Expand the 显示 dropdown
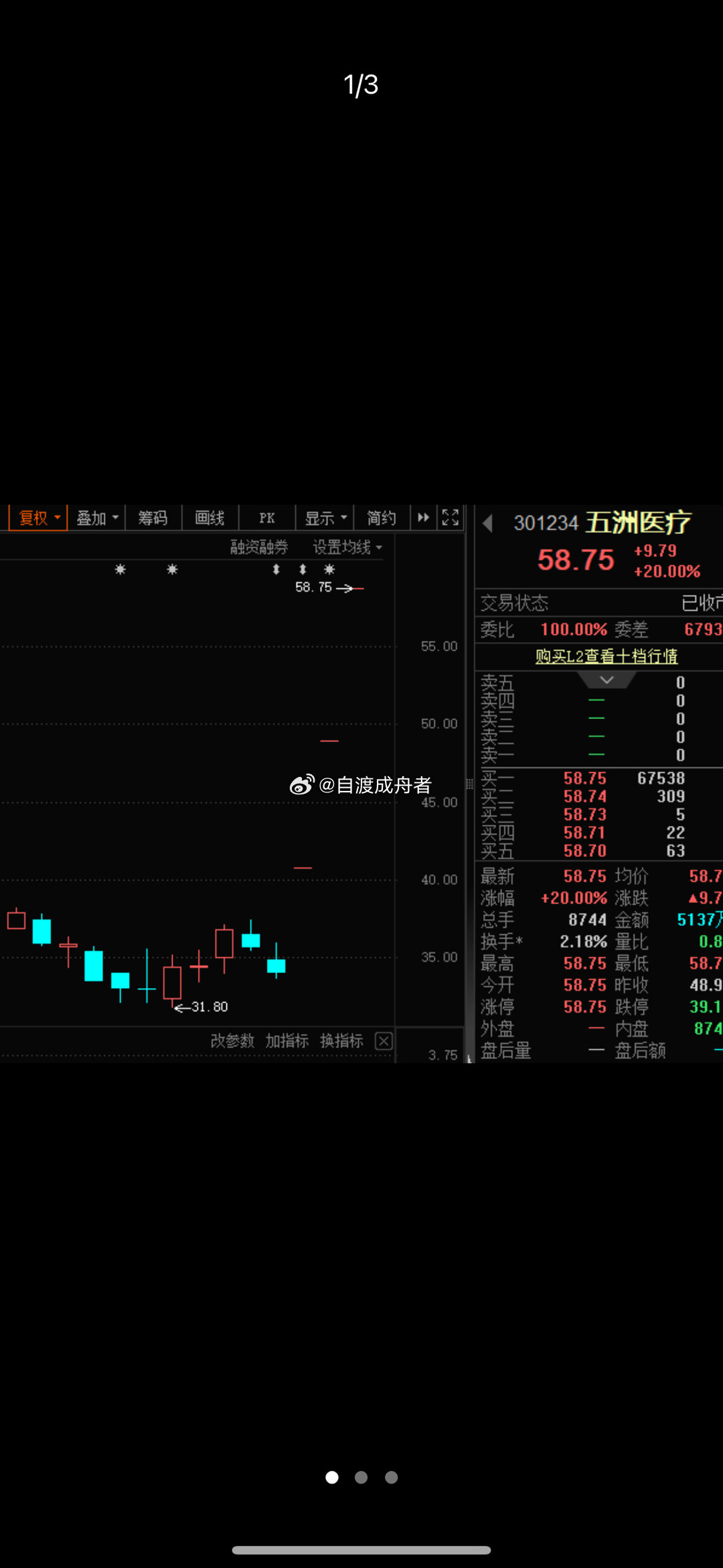723x1568 pixels. click(x=325, y=518)
